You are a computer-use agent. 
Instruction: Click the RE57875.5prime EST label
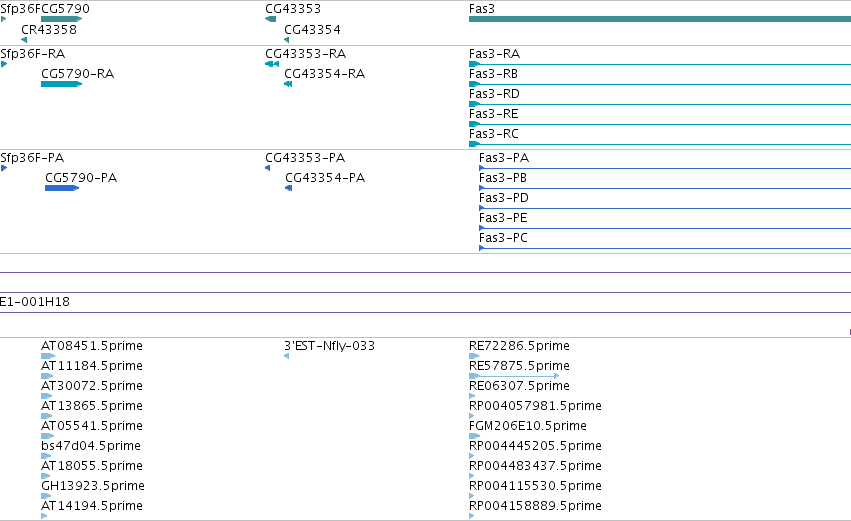pyautogui.click(x=519, y=366)
